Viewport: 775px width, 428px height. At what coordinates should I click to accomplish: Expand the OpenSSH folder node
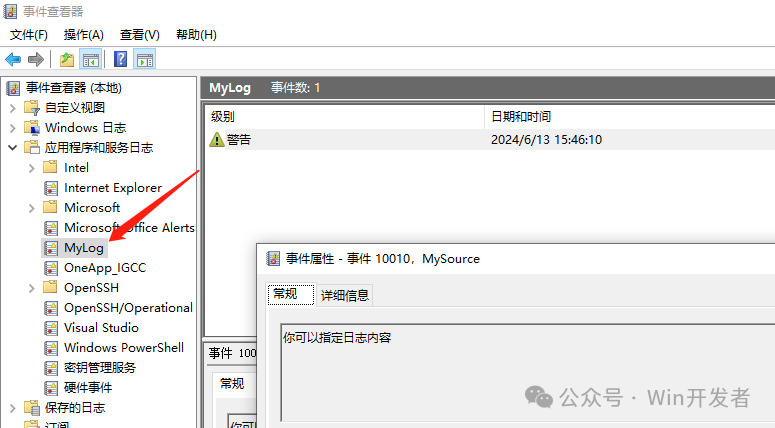31,288
